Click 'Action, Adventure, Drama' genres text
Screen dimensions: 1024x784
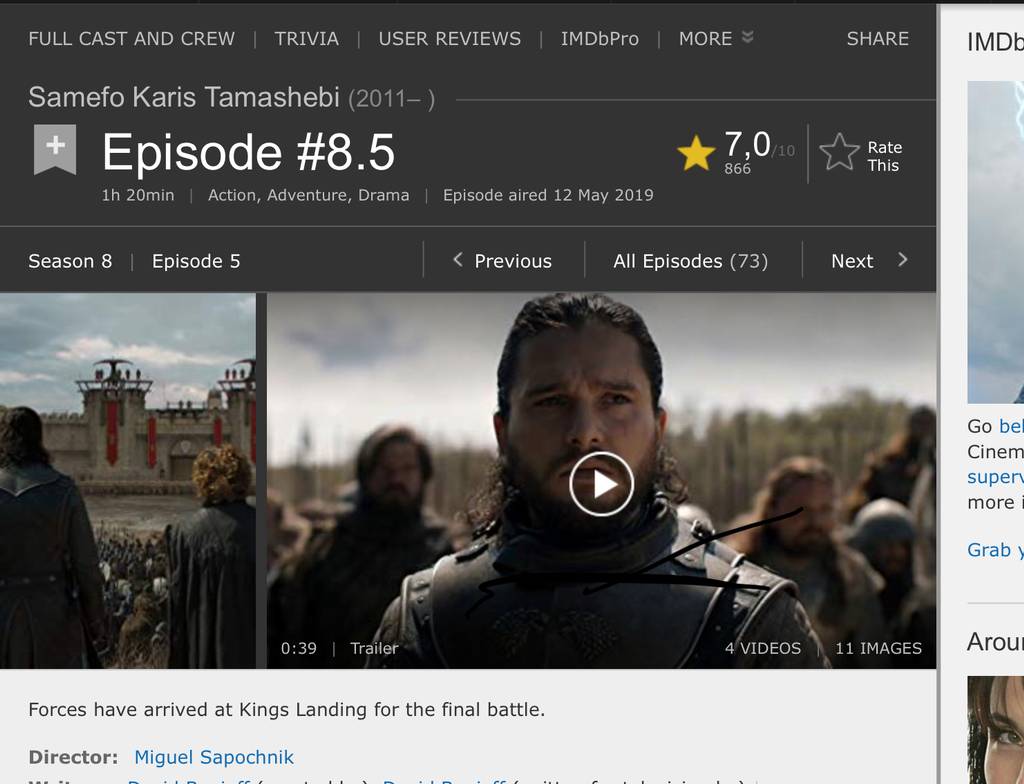[x=308, y=195]
